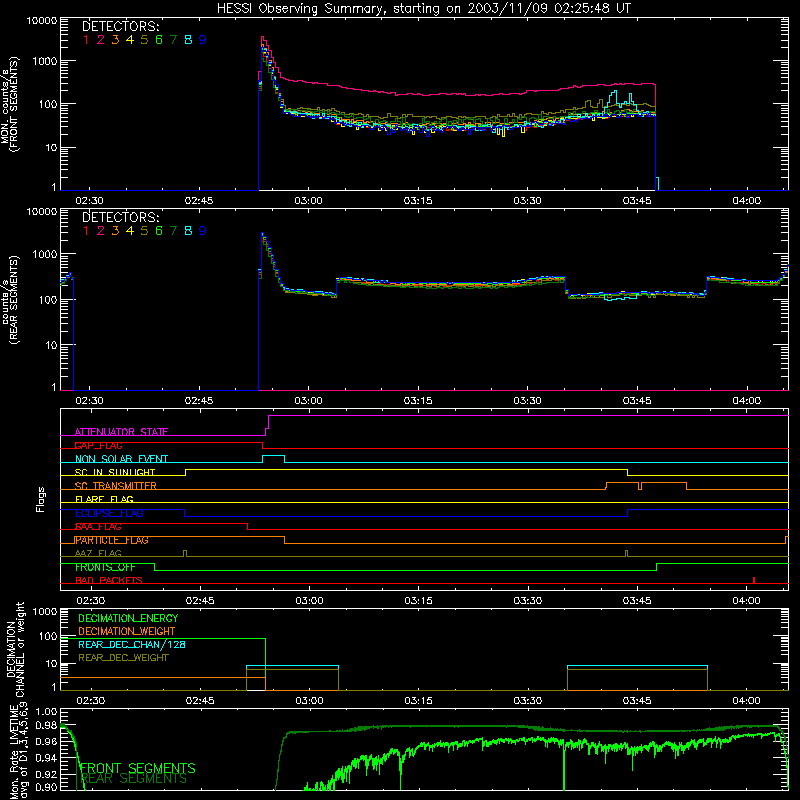Click the 02:45 tick label under the decimation plot
The height and width of the screenshot is (800, 800).
coord(200,701)
